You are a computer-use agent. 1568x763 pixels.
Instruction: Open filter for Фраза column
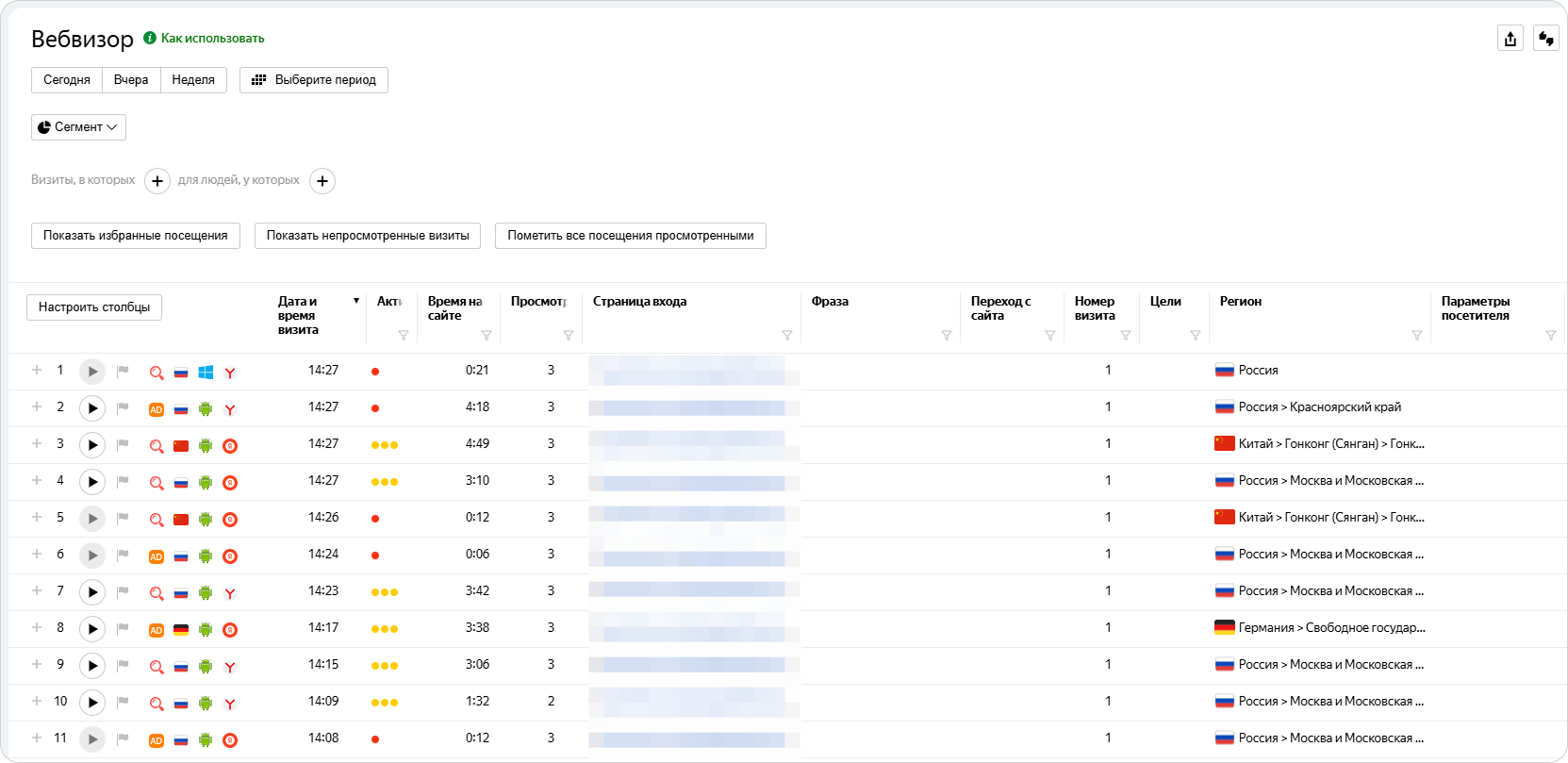coord(947,336)
